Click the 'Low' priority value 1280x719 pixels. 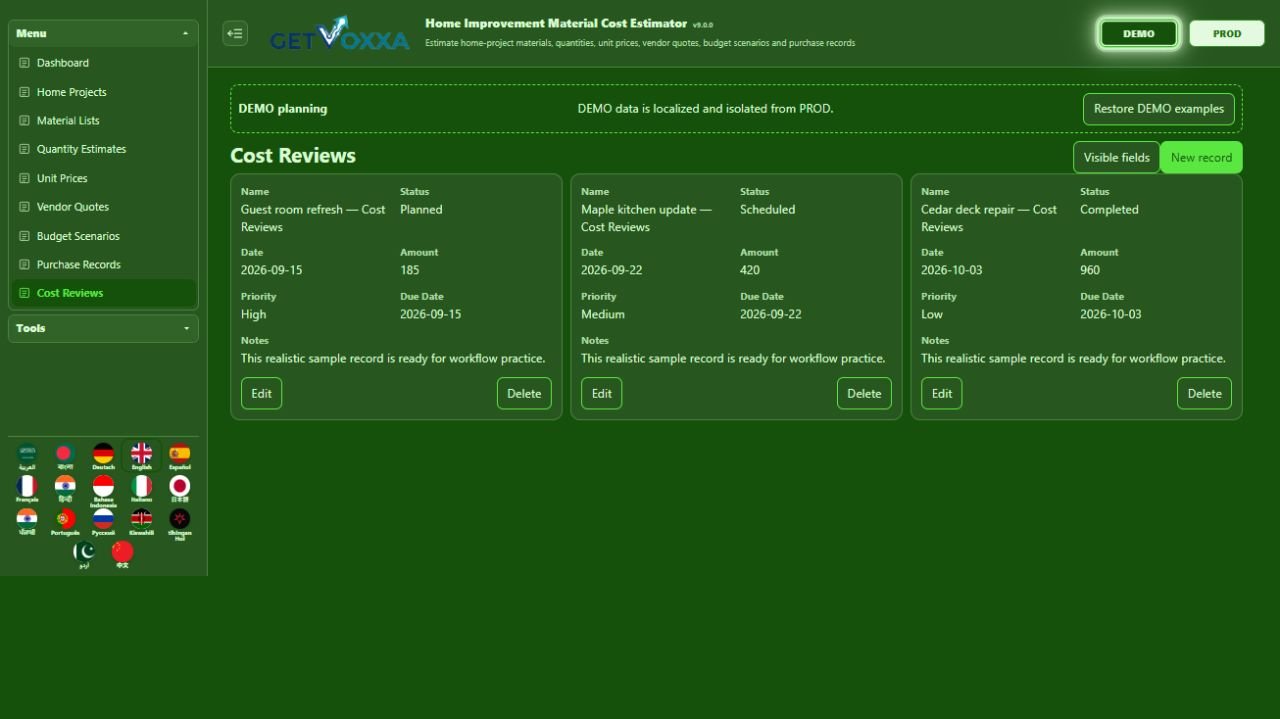(x=932, y=314)
